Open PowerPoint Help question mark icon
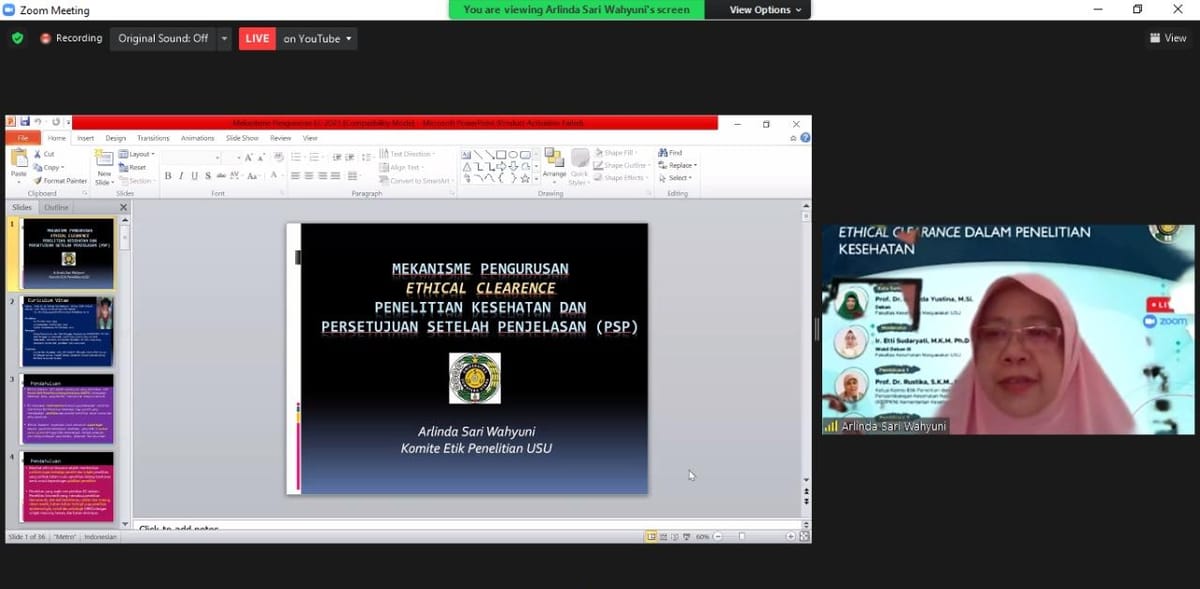Screen dimensions: 1200x589 click(805, 138)
